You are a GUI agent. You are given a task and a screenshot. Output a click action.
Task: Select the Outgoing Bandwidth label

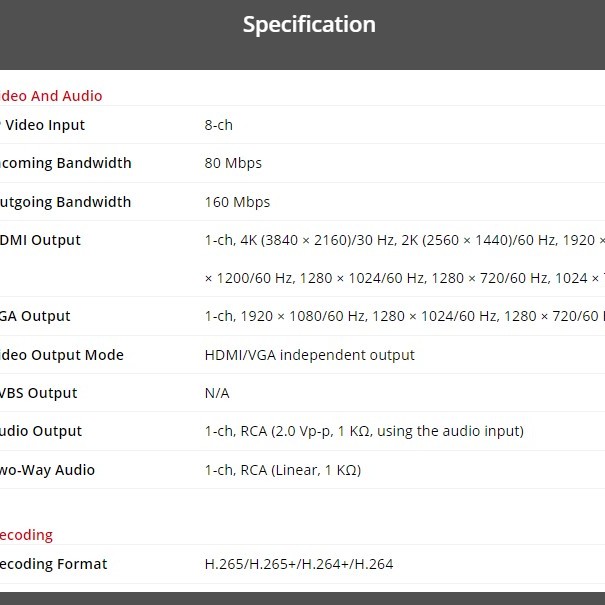pyautogui.click(x=65, y=202)
